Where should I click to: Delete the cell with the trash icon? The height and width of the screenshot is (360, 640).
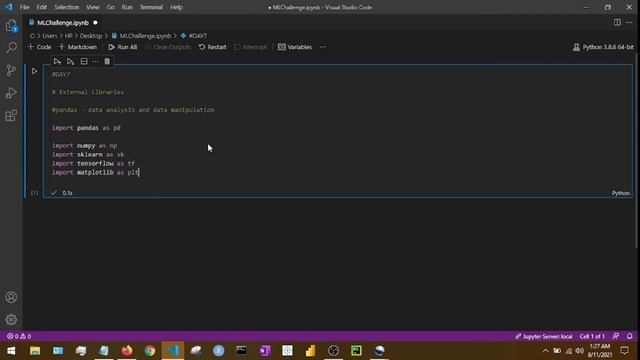click(107, 61)
